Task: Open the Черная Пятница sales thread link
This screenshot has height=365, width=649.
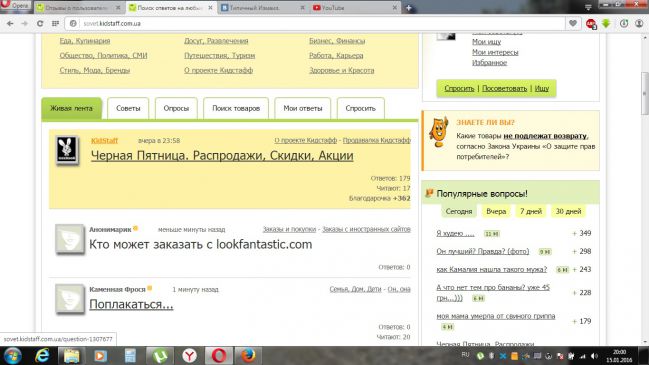Action: pyautogui.click(x=222, y=156)
